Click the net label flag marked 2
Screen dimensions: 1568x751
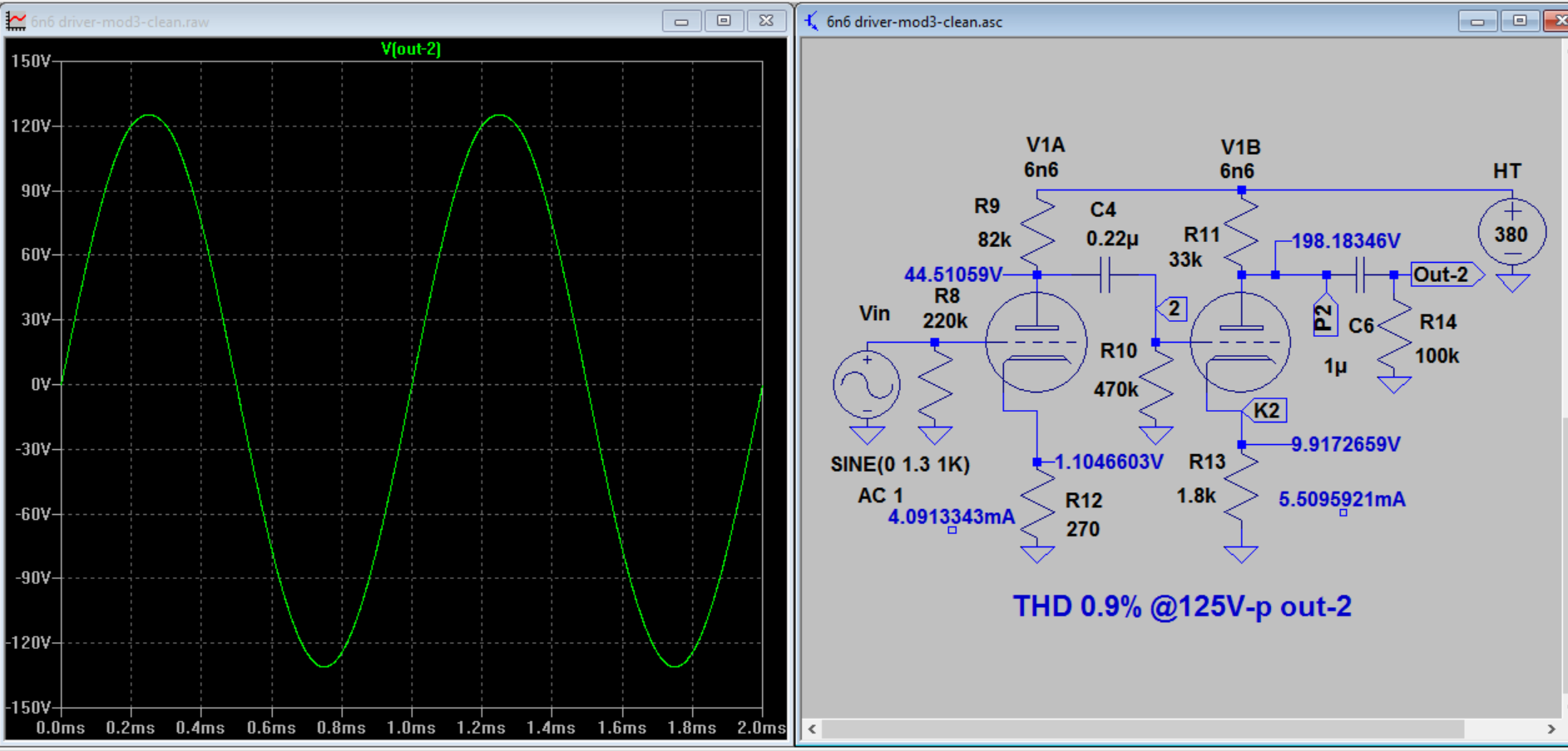[x=1172, y=309]
